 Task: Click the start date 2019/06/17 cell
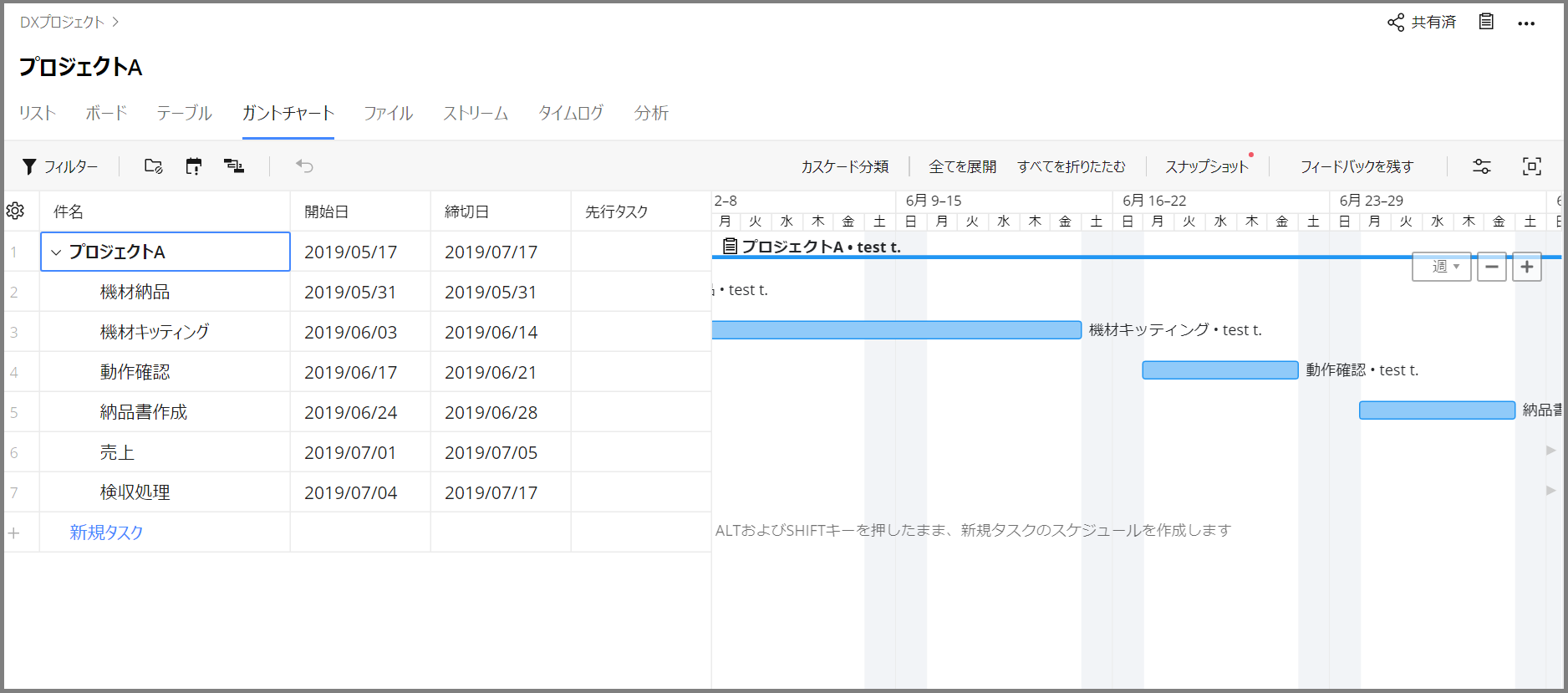[360, 372]
